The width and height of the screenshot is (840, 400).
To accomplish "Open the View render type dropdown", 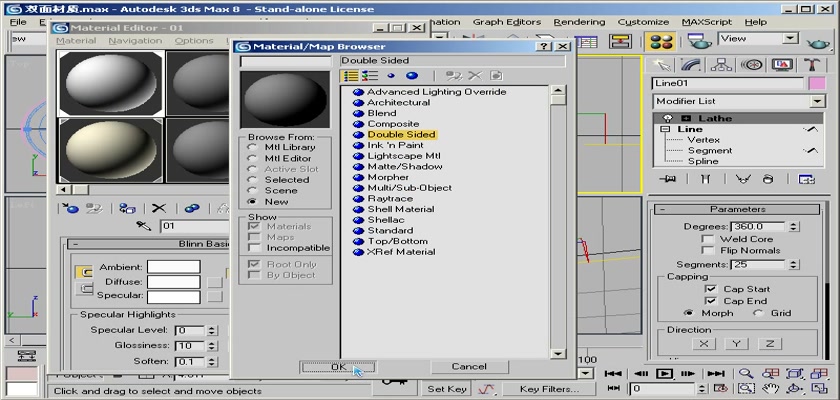I will click(x=790, y=39).
